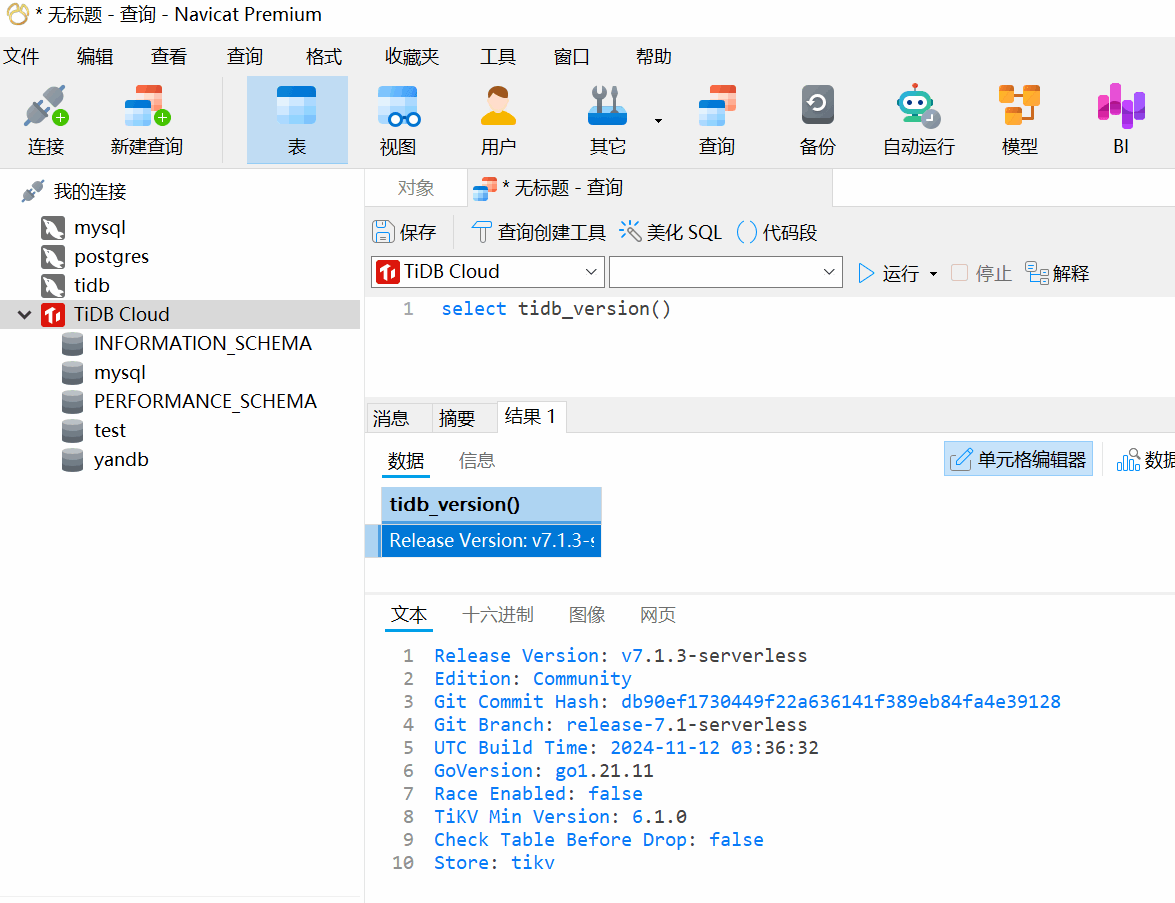
Task: Select the INFORMATION_SCHEMA database
Action: pyautogui.click(x=202, y=344)
